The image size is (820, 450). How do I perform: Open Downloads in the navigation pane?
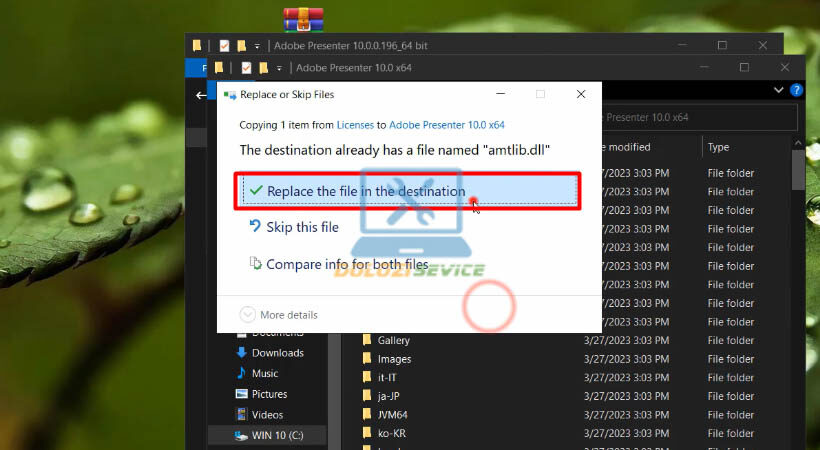click(278, 353)
